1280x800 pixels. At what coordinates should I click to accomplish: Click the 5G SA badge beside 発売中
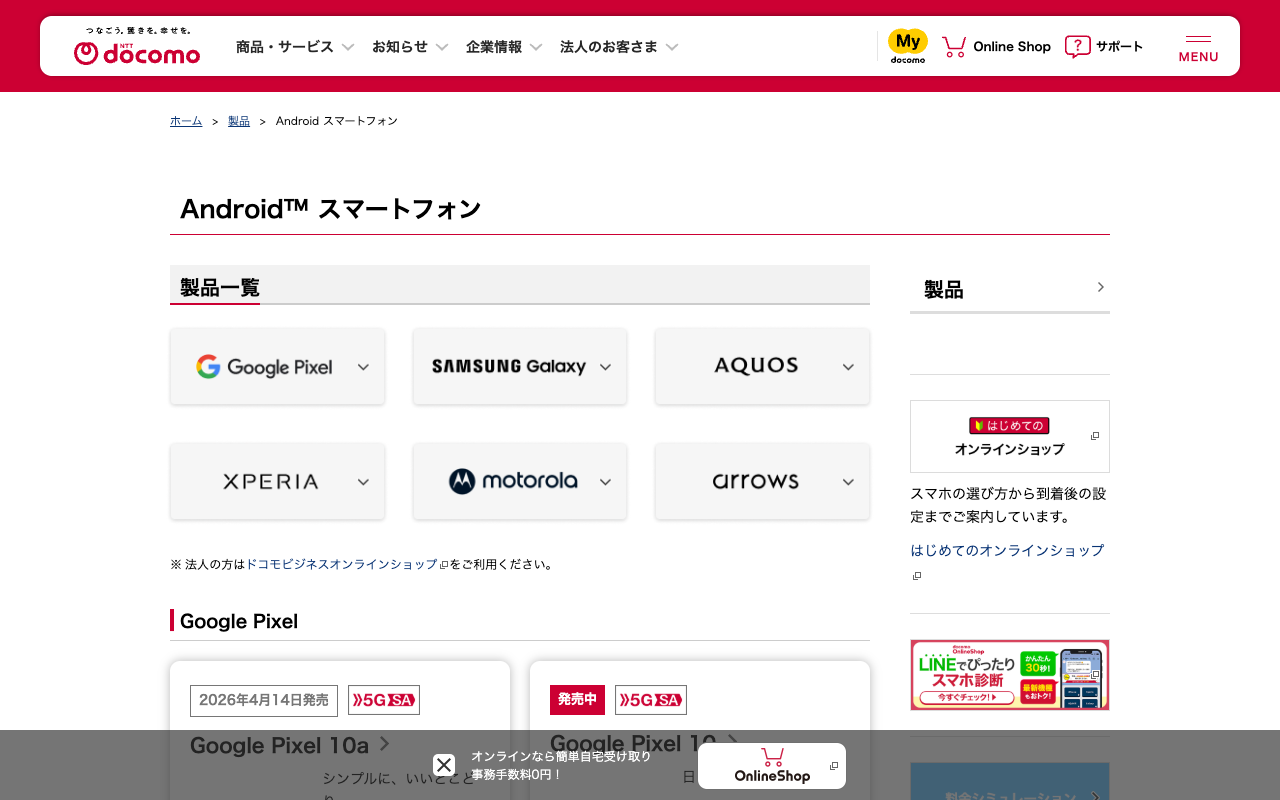tap(651, 700)
